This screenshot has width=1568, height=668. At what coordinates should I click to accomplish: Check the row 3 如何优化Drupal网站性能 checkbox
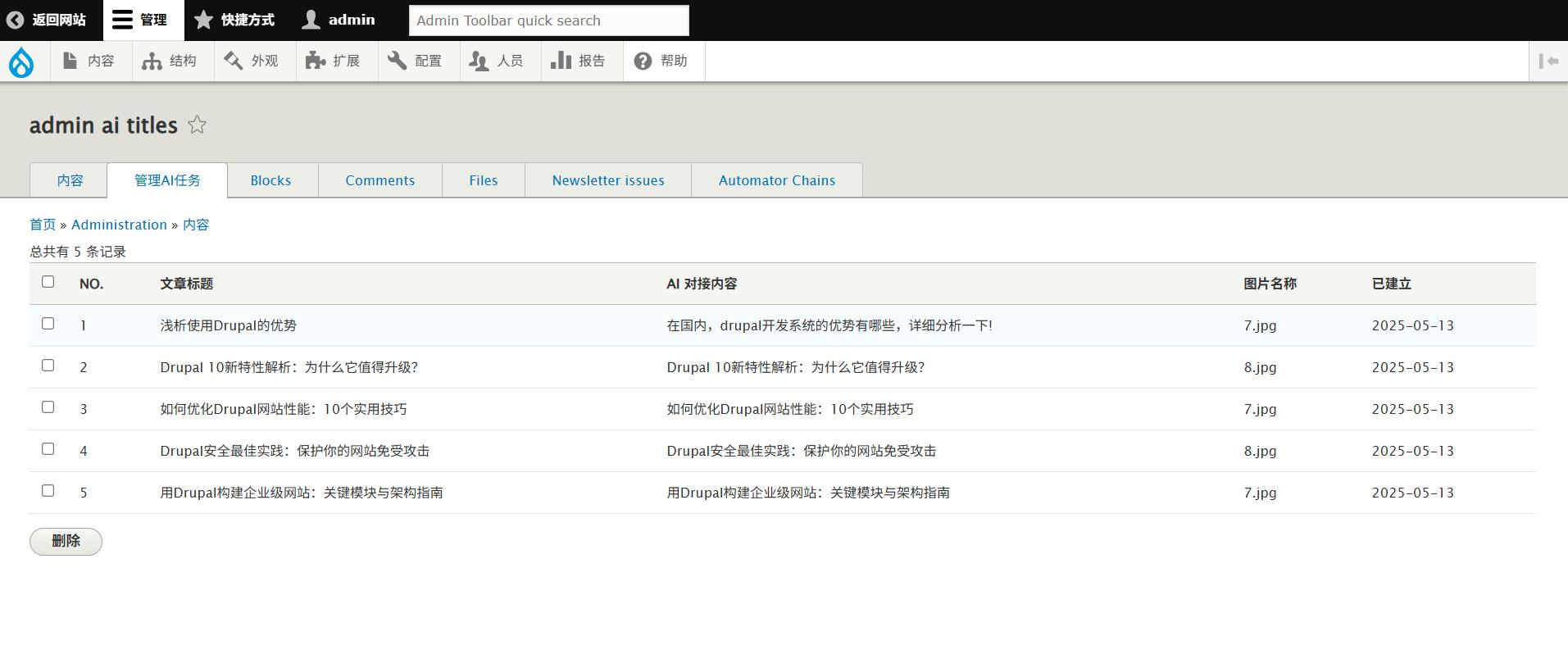[48, 407]
